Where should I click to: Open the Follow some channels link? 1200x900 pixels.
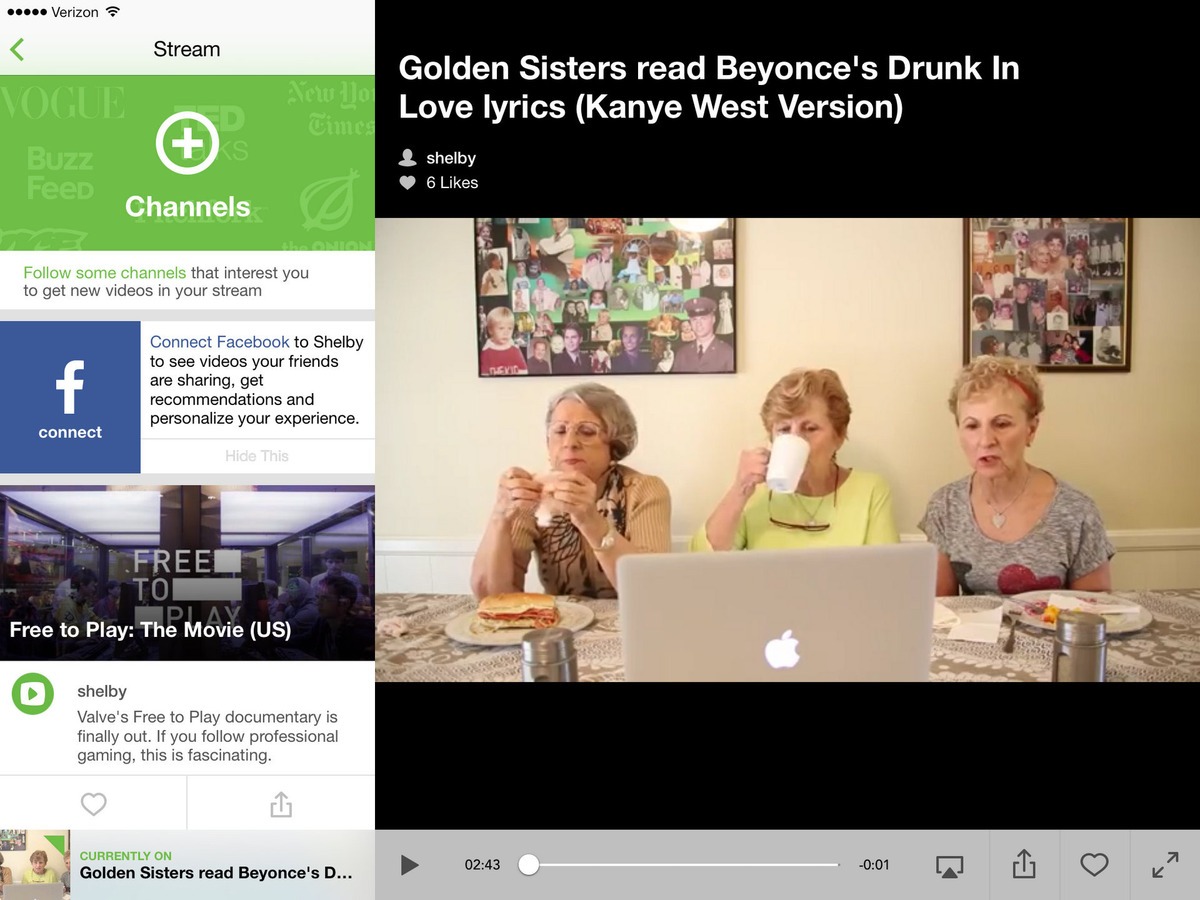105,273
